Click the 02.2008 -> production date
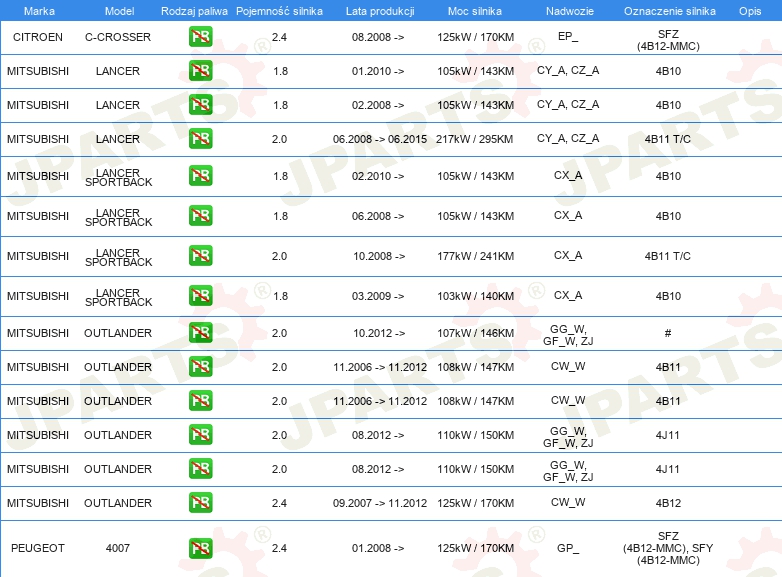 (378, 105)
